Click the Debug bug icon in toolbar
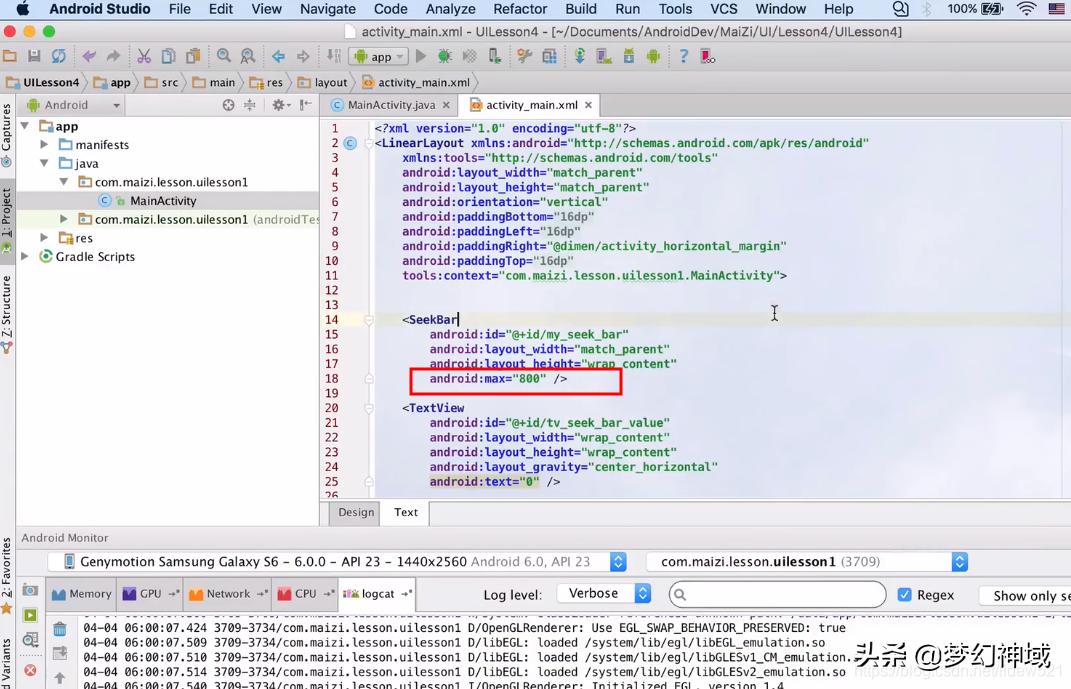Viewport: 1071px width, 689px height. 444,57
